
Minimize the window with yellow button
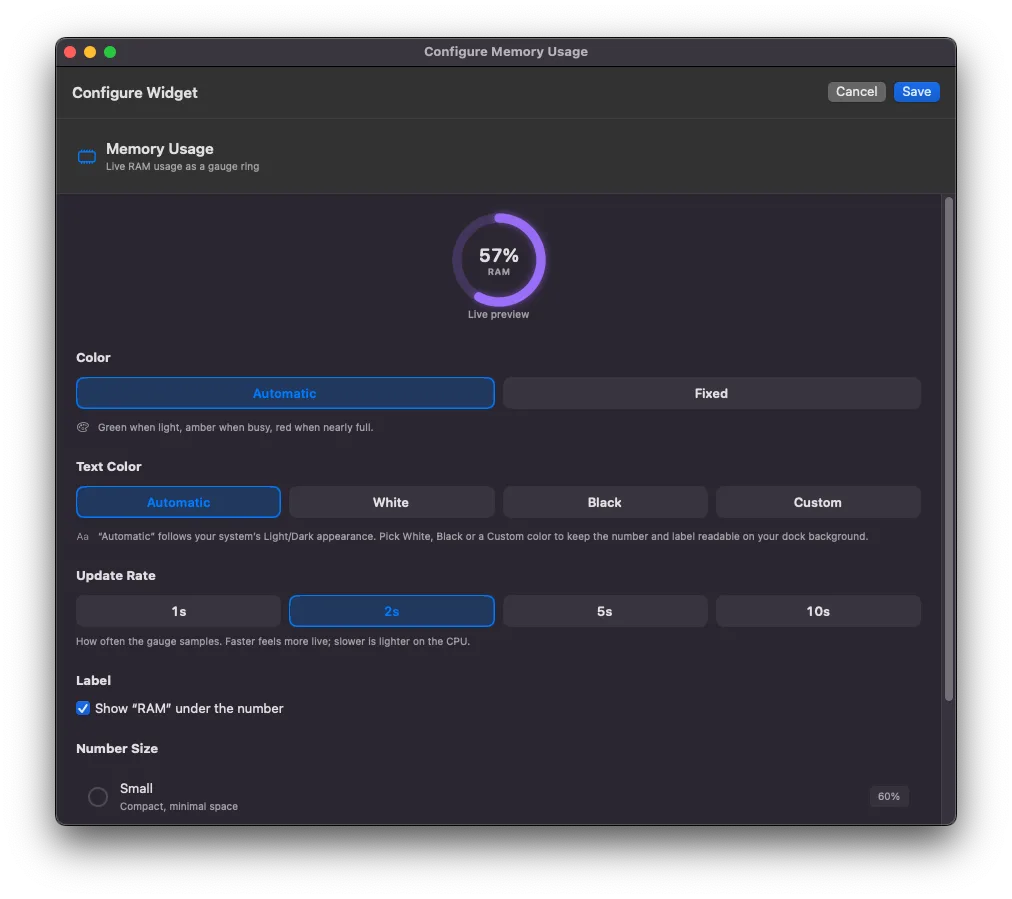90,52
